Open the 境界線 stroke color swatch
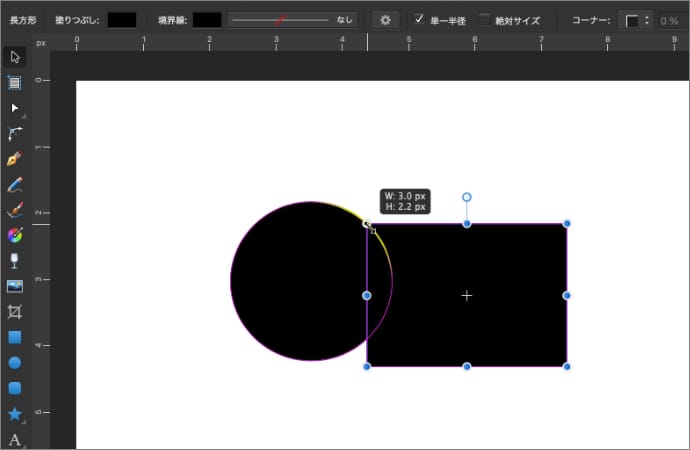Screen dimensions: 690x450 tap(207, 20)
